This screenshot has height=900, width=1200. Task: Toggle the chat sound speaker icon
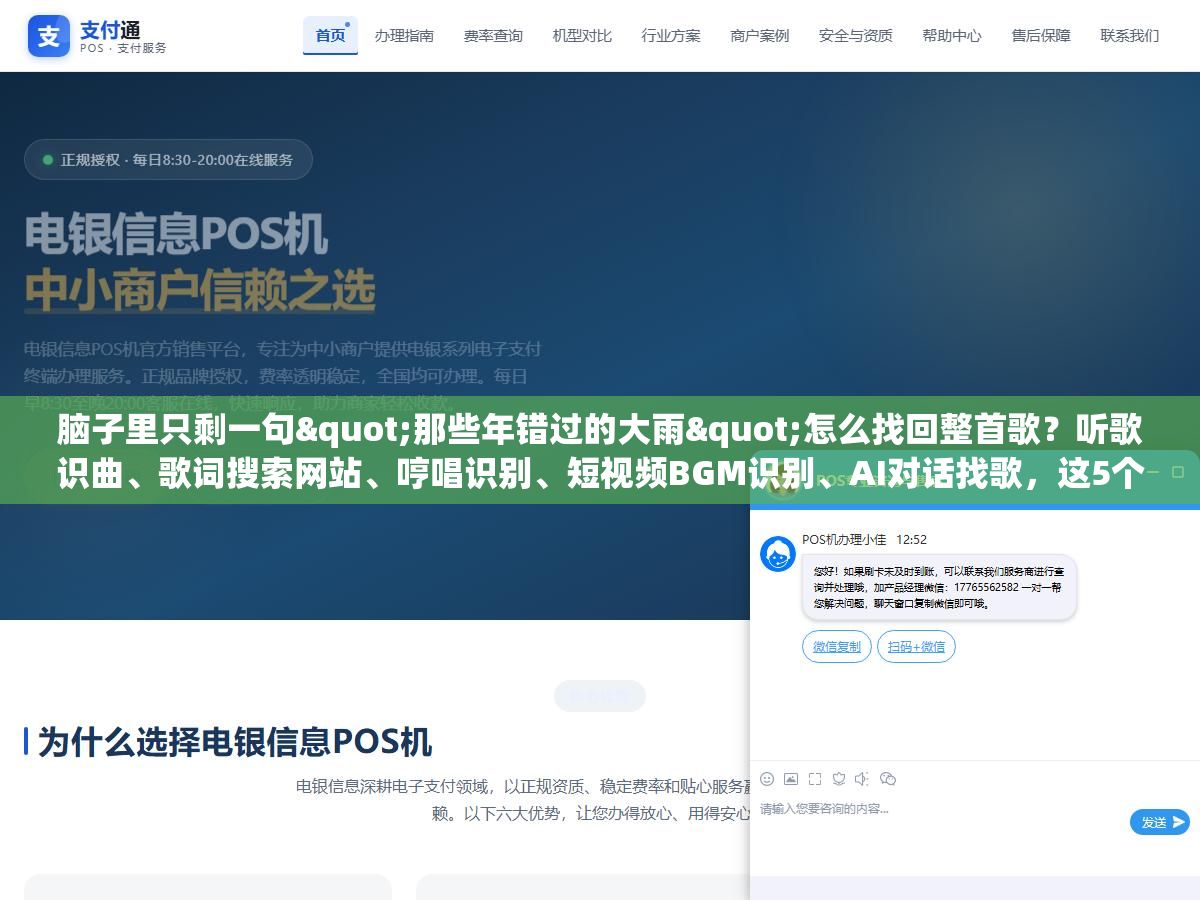[863, 778]
